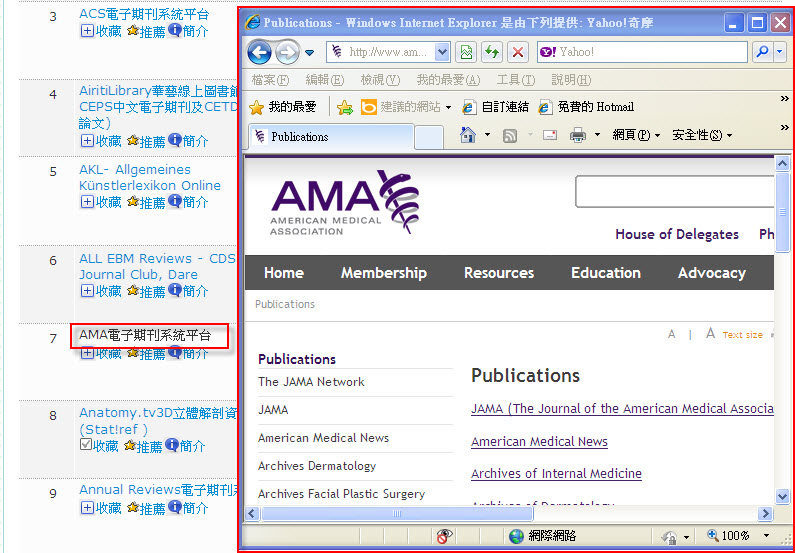This screenshot has width=795, height=553.
Task: Open search provider dropdown arrow
Action: click(x=780, y=52)
